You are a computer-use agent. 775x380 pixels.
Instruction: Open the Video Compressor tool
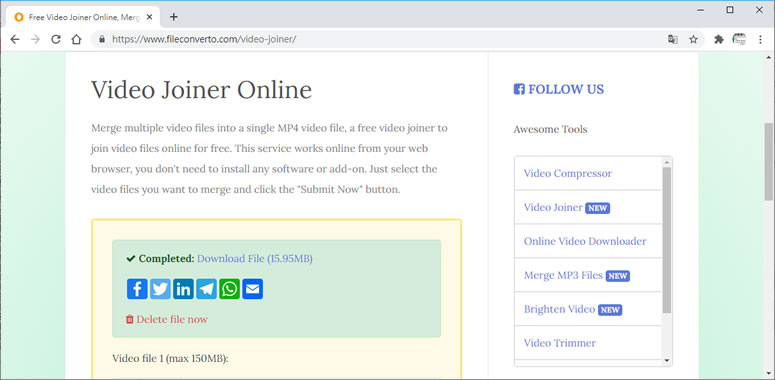(568, 173)
